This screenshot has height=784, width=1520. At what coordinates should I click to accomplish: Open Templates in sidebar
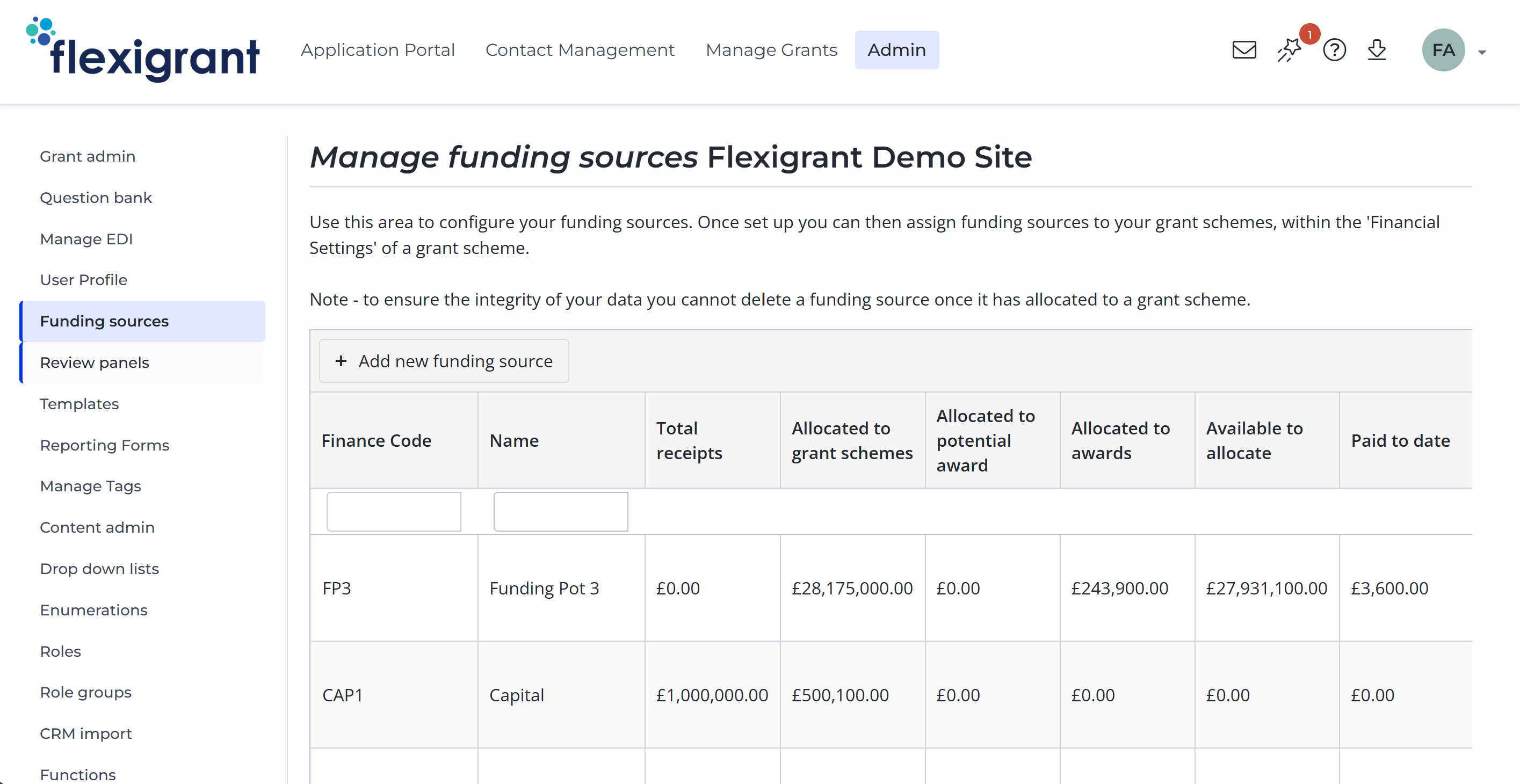[79, 404]
